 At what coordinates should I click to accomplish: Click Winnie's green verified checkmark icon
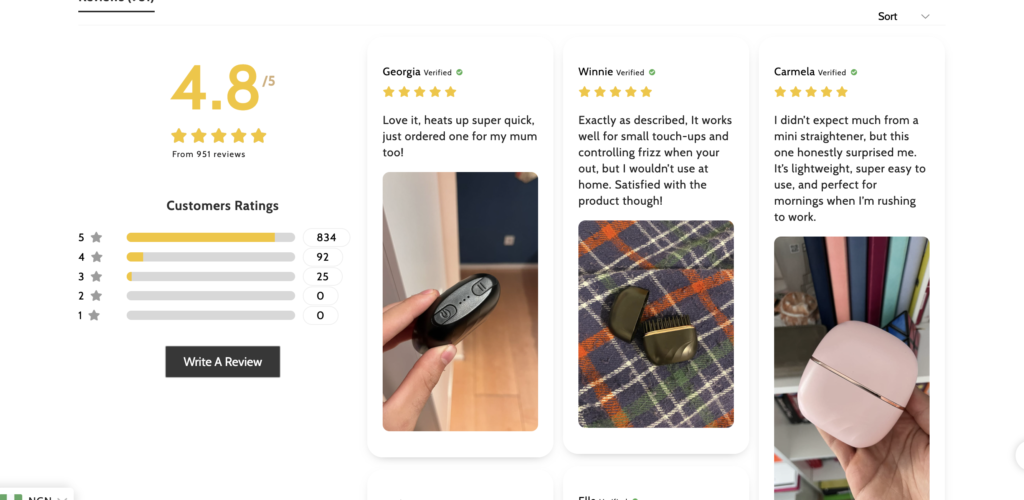tap(652, 72)
